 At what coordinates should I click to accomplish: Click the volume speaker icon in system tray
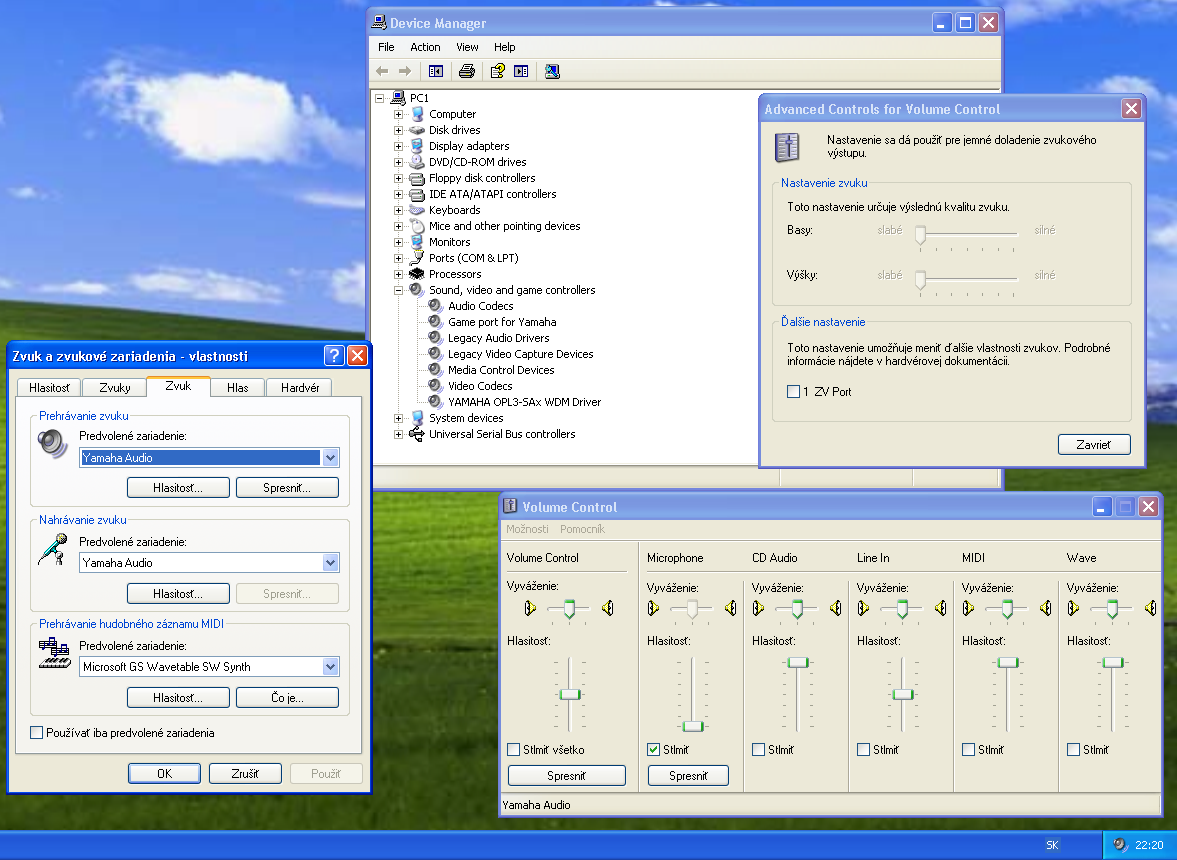coord(1120,845)
